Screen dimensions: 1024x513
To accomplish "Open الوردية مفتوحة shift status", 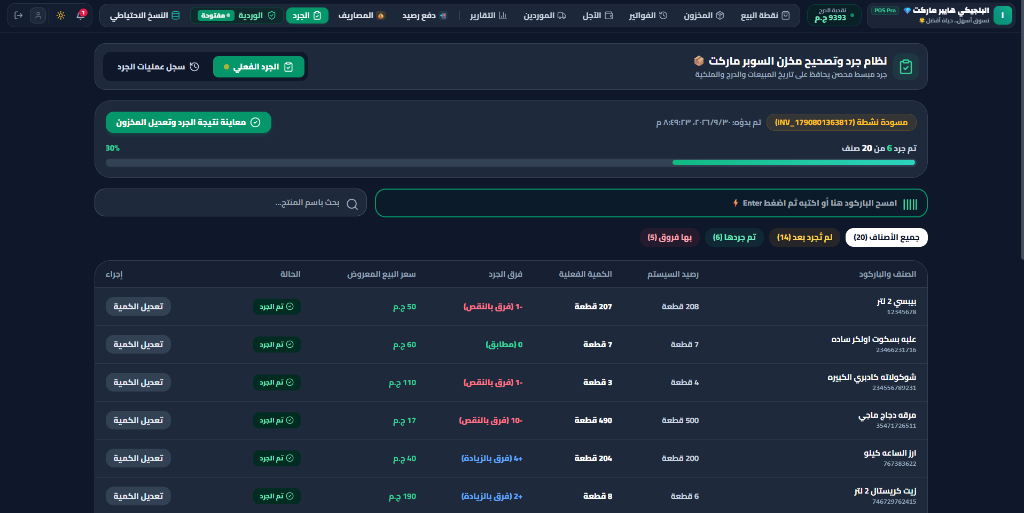I will click(x=236, y=15).
